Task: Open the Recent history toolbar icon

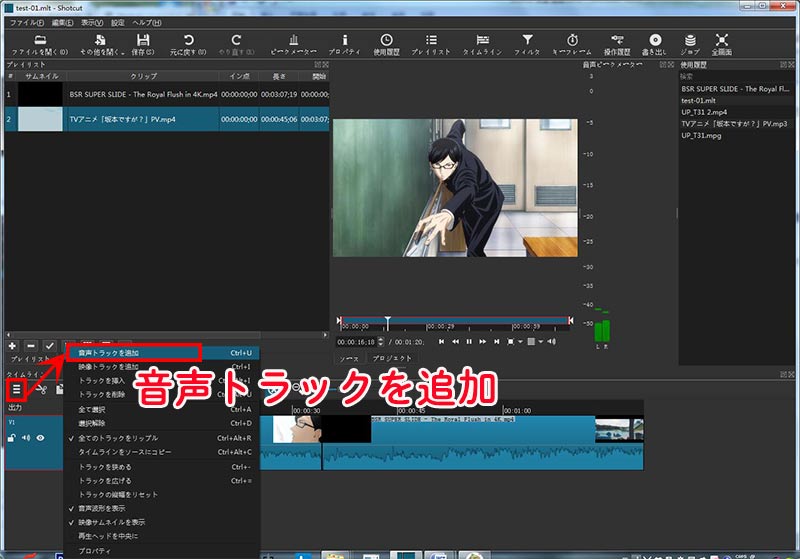Action: click(x=386, y=44)
